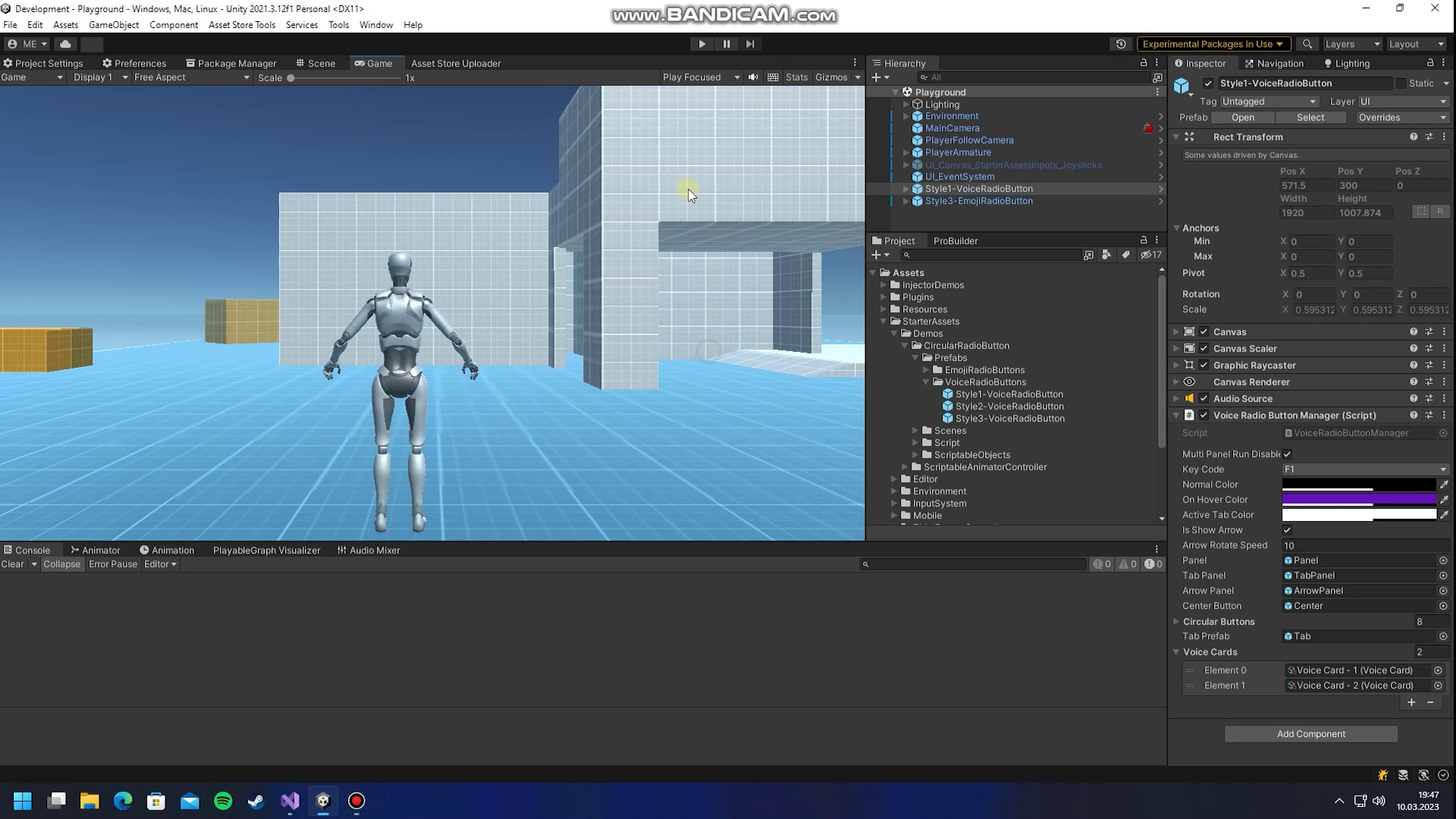Open Steam from the taskbar
The image size is (1456, 819).
(256, 801)
